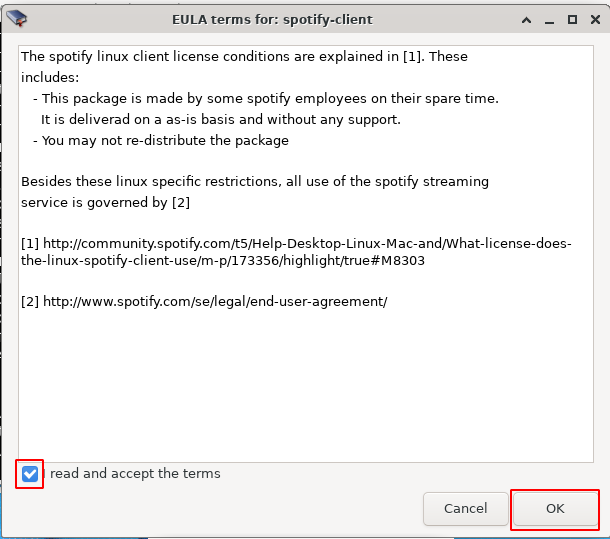The width and height of the screenshot is (610, 539).
Task: Uncheck the accept terms checkbox
Action: click(30, 474)
